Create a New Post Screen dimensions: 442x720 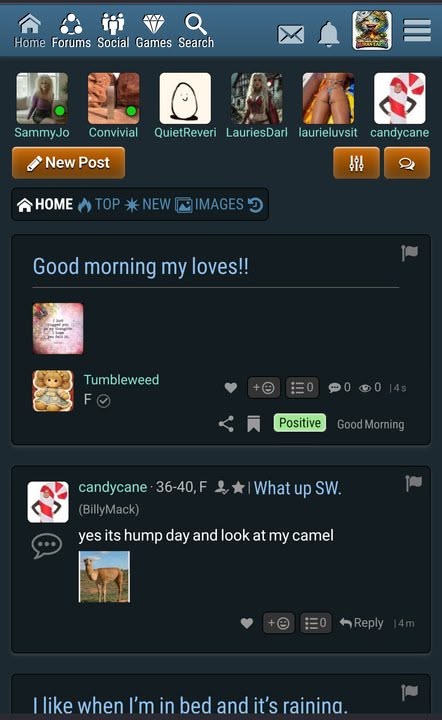pyautogui.click(x=68, y=163)
